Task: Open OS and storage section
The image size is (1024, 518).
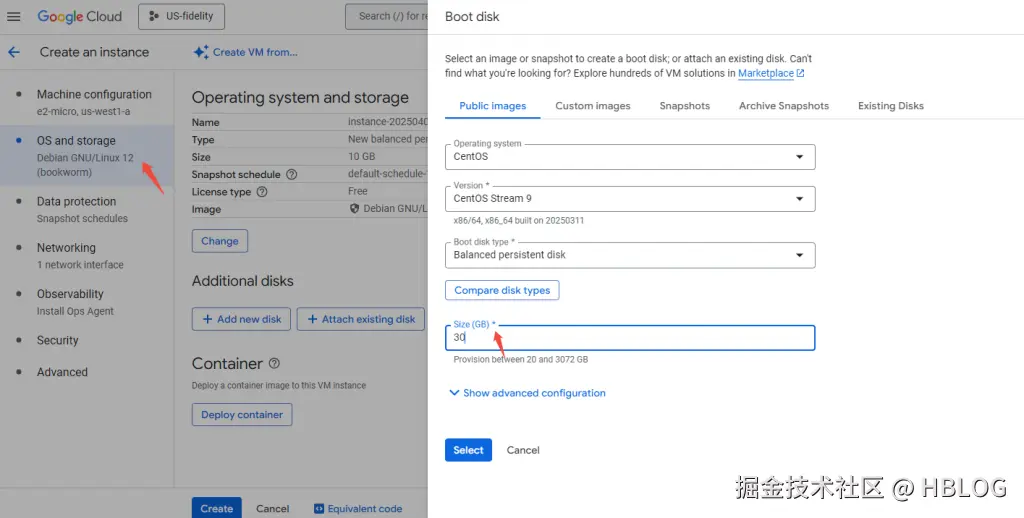Action: tap(87, 156)
